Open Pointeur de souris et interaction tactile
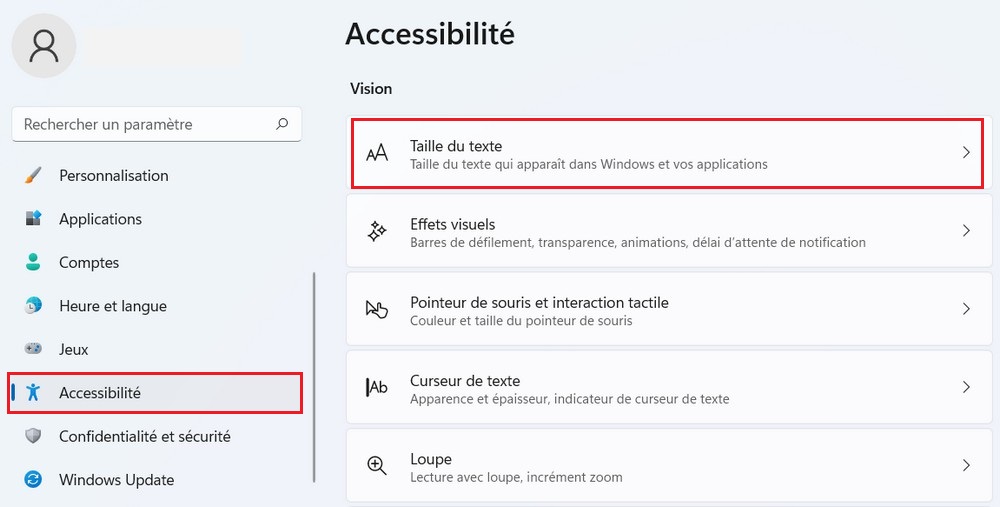Image resolution: width=1000 pixels, height=507 pixels. 539,309
